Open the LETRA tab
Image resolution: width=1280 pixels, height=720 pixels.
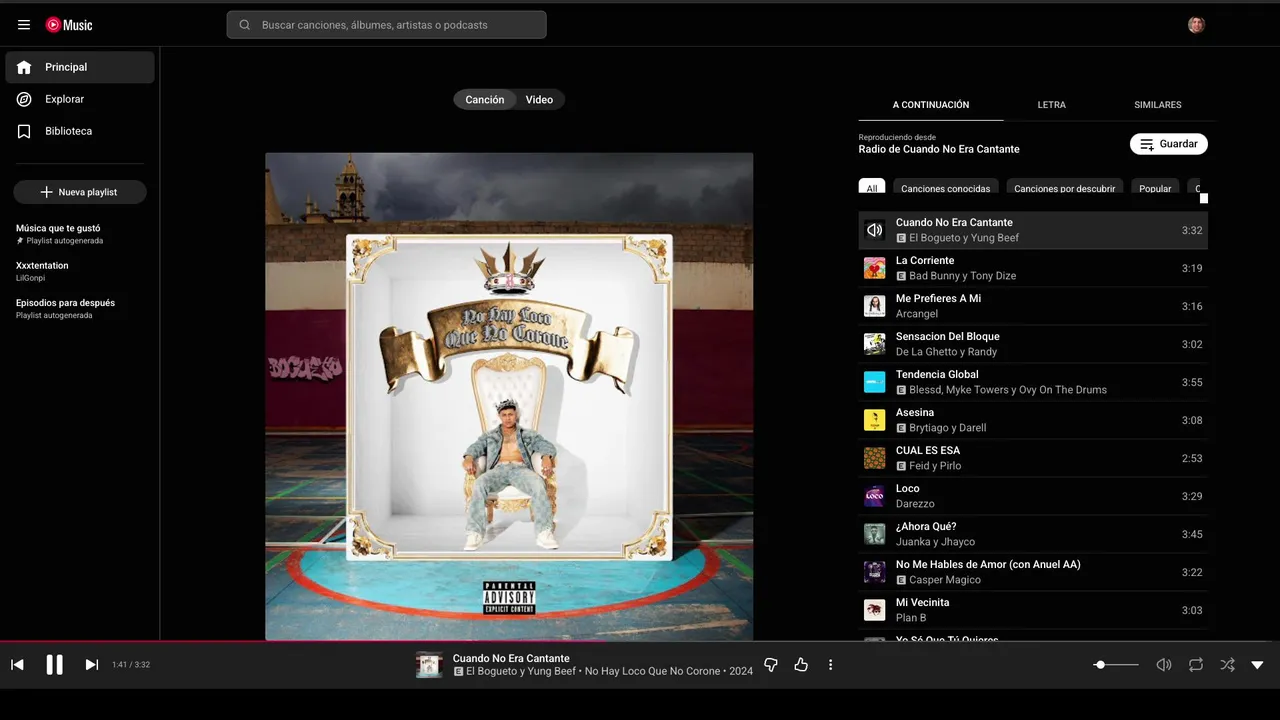pos(1051,105)
